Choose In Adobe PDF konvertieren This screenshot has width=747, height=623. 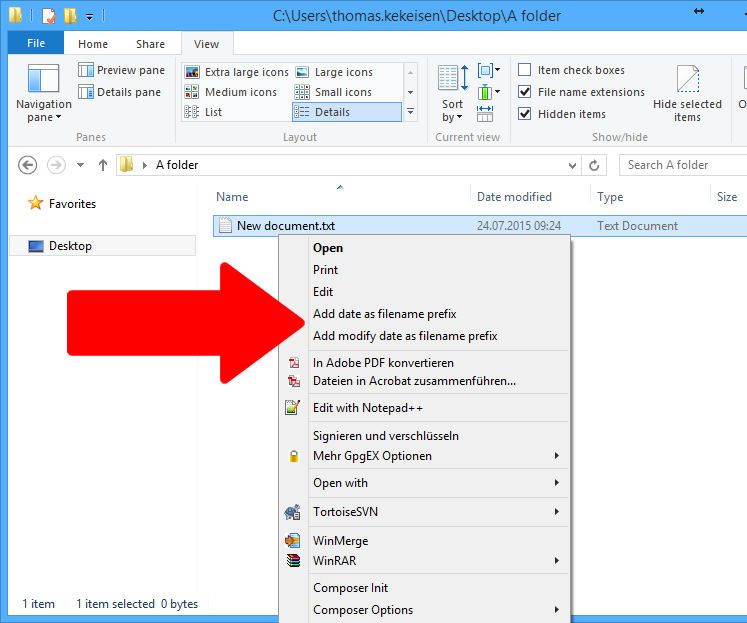click(x=383, y=363)
